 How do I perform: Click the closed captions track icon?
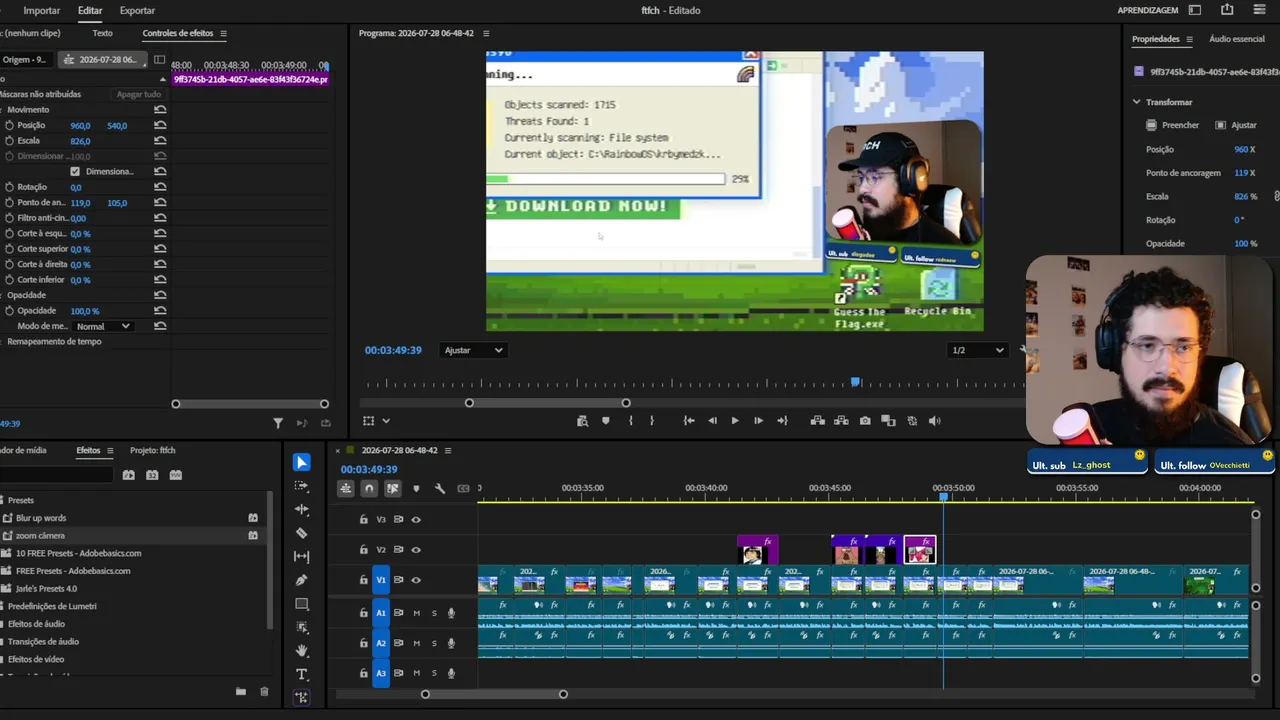(x=463, y=488)
